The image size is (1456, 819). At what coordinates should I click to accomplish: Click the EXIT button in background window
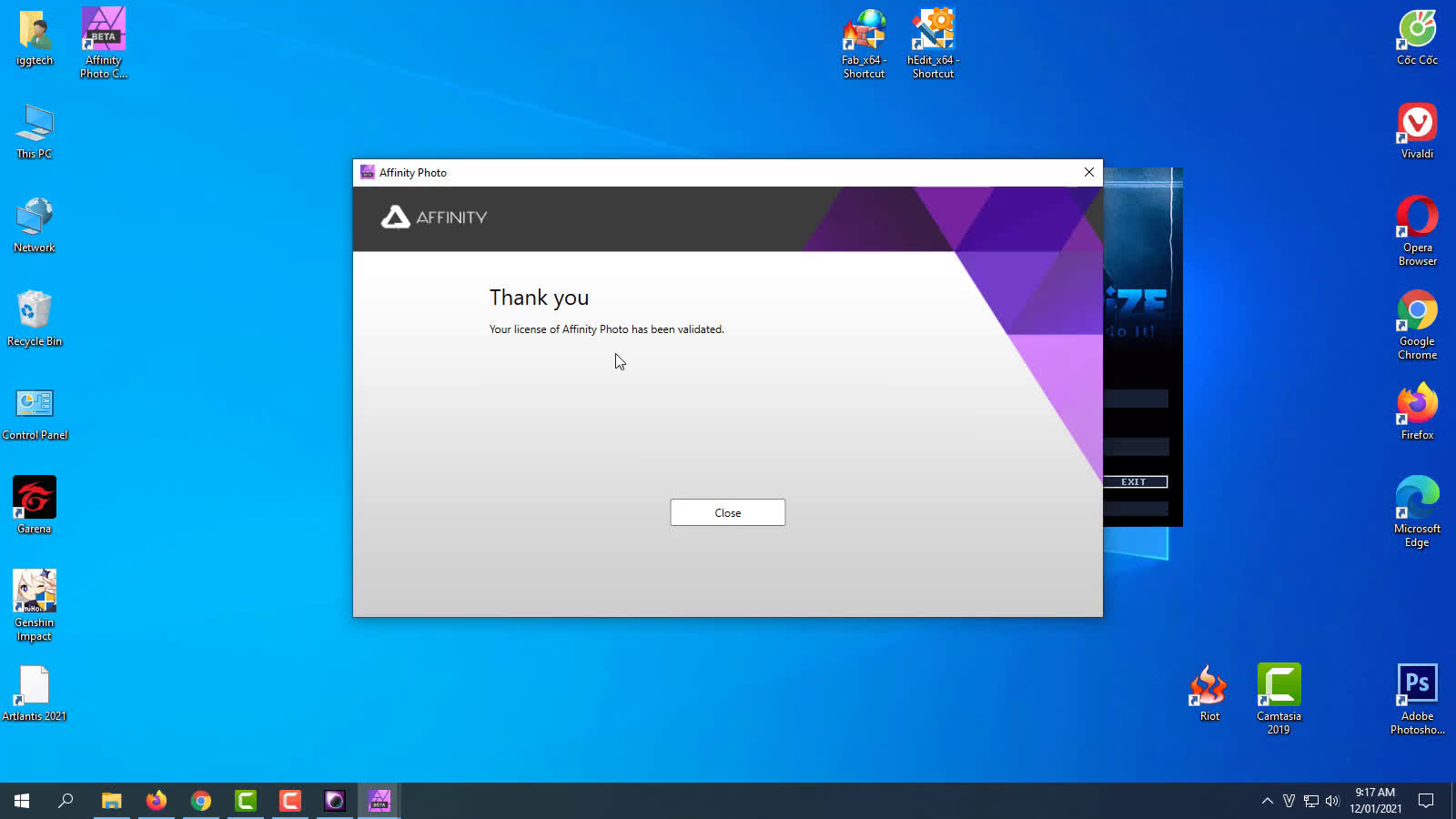click(1134, 481)
